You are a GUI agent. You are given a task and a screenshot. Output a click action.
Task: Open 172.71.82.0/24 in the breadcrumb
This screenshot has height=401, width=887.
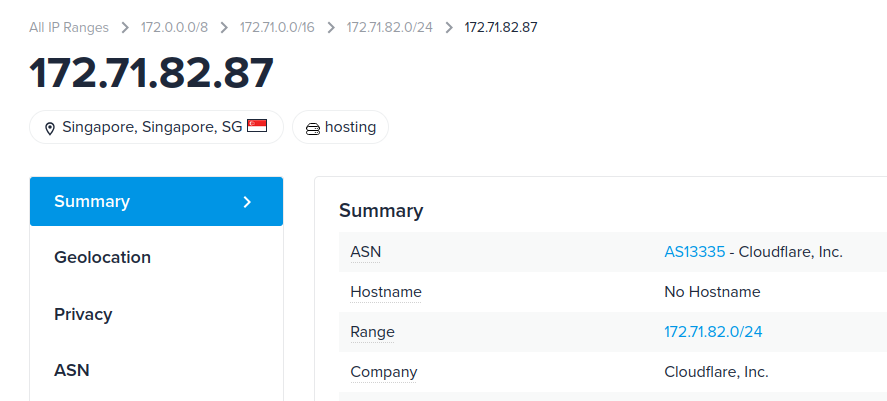tap(390, 27)
